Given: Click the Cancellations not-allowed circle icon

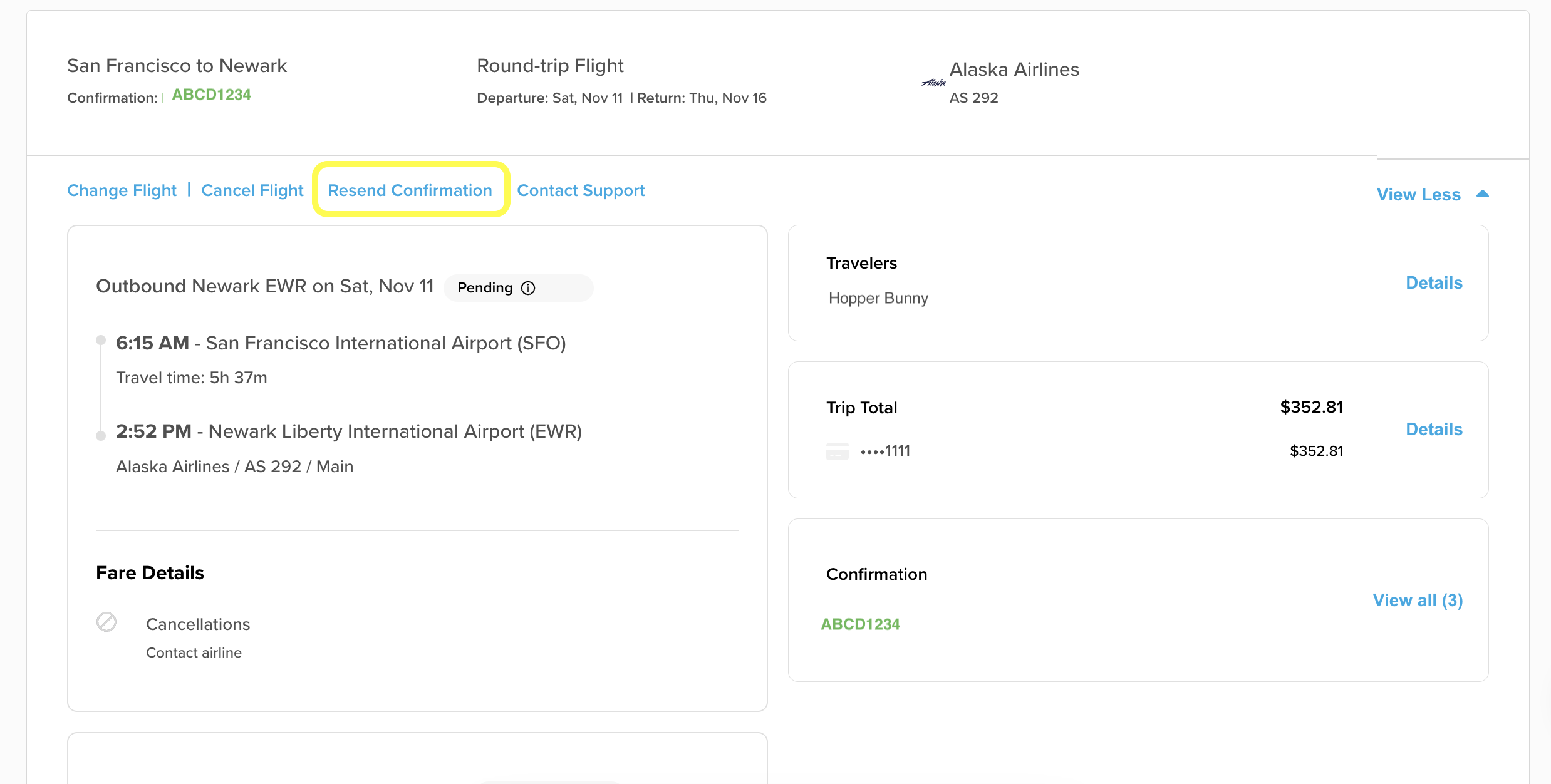Looking at the screenshot, I should click(x=106, y=622).
